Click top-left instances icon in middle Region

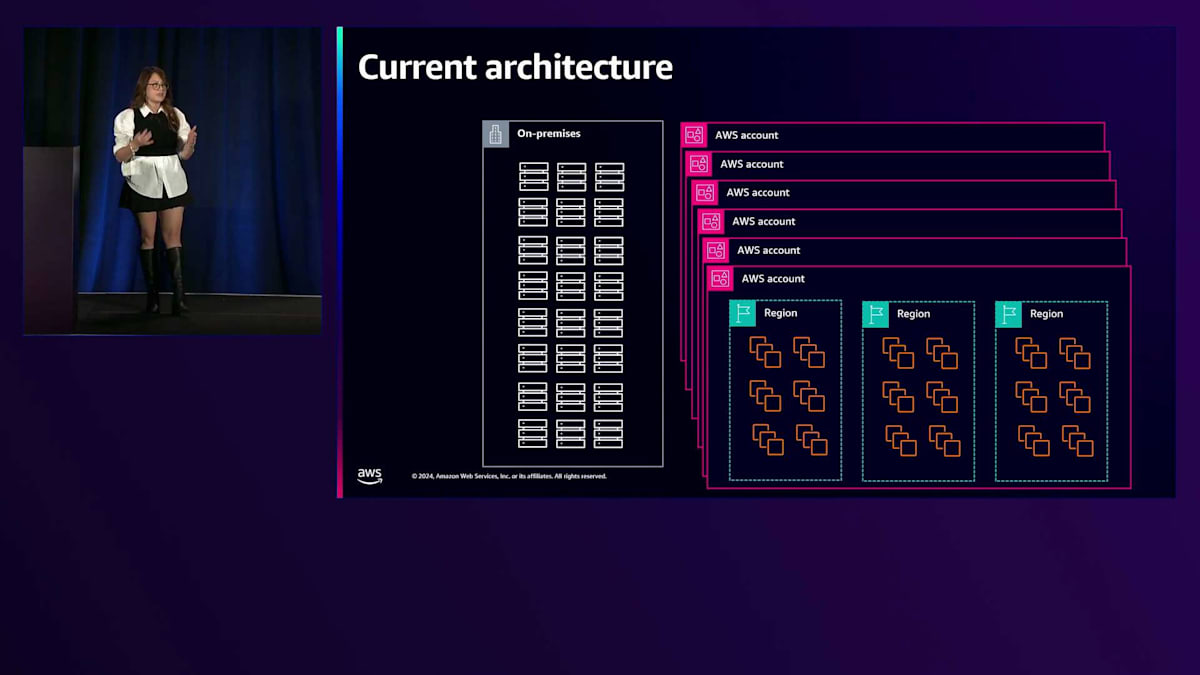[898, 352]
